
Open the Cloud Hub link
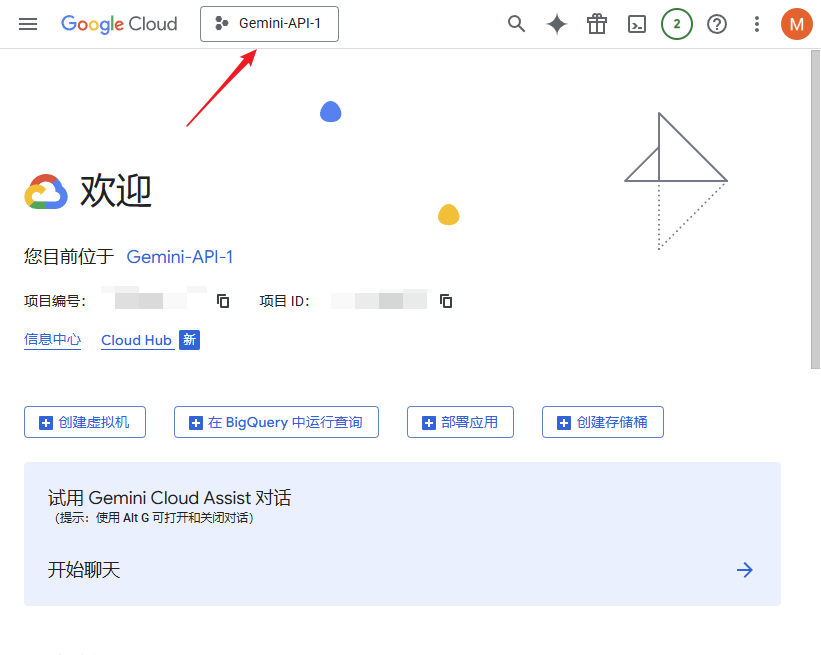pyautogui.click(x=136, y=340)
